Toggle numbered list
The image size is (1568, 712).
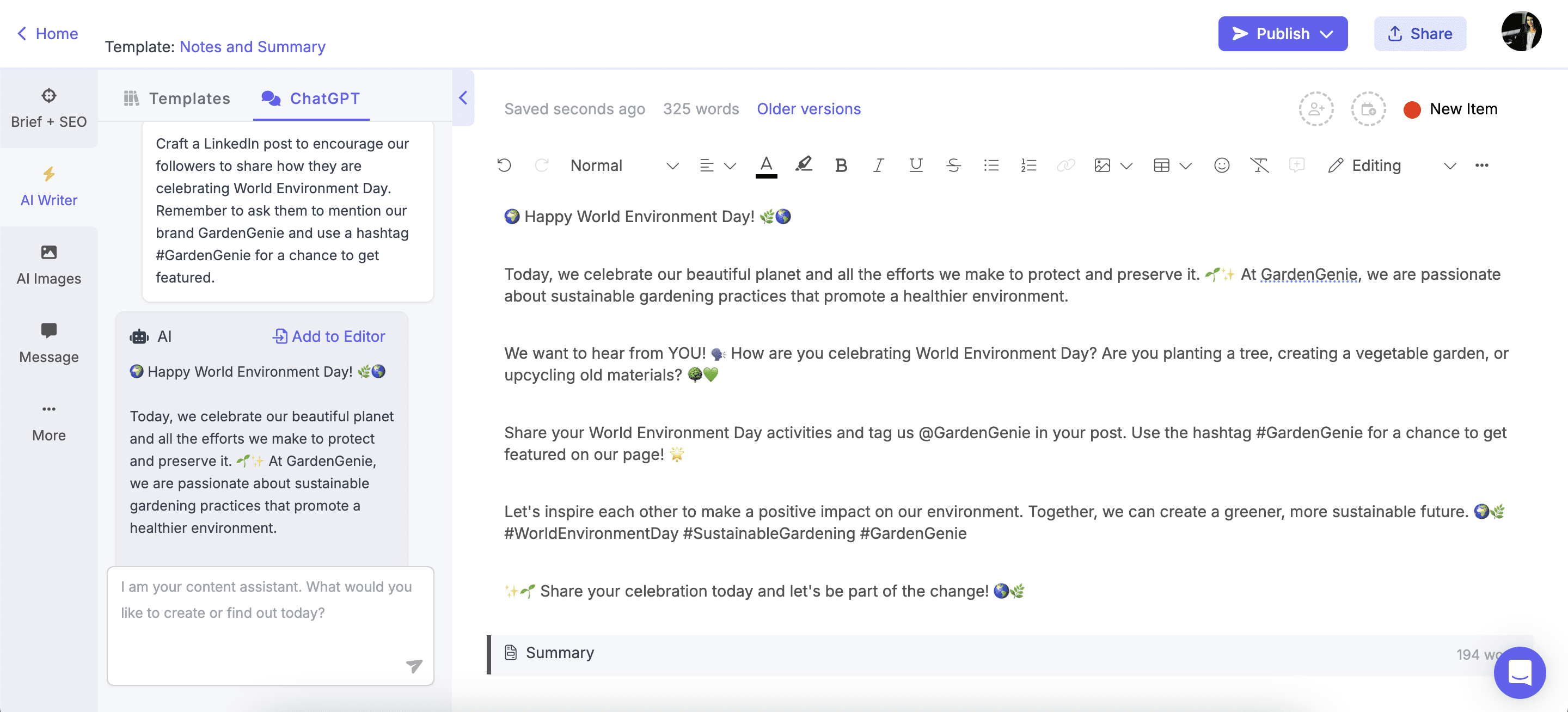(x=1028, y=165)
